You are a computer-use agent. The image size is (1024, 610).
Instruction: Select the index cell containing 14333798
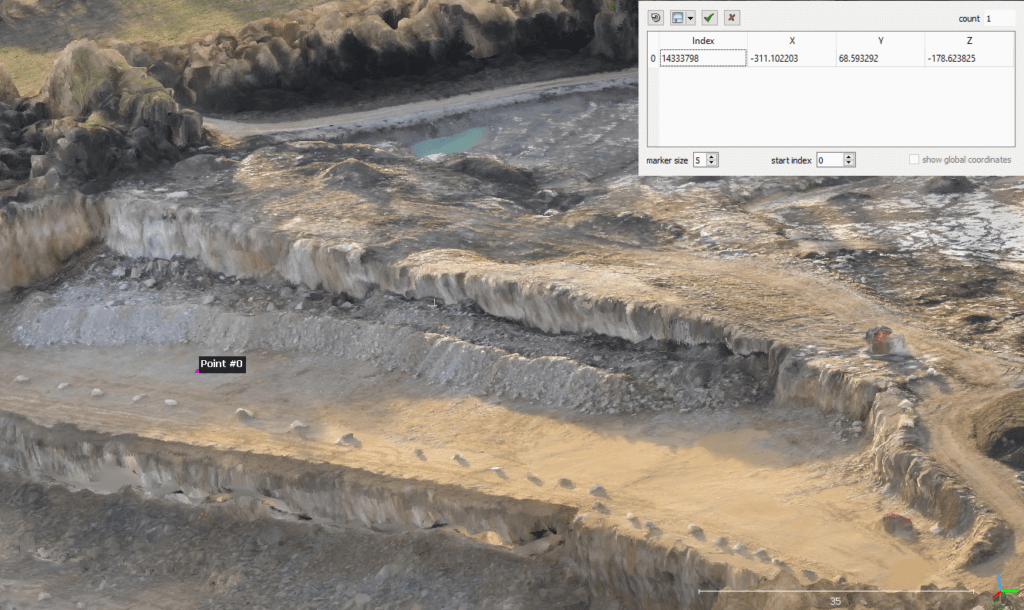[703, 56]
